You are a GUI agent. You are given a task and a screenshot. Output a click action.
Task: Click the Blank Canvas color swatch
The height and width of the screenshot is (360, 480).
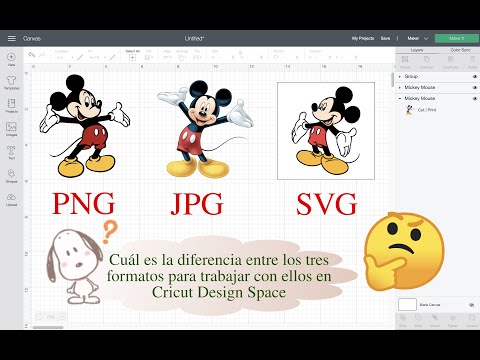click(407, 305)
